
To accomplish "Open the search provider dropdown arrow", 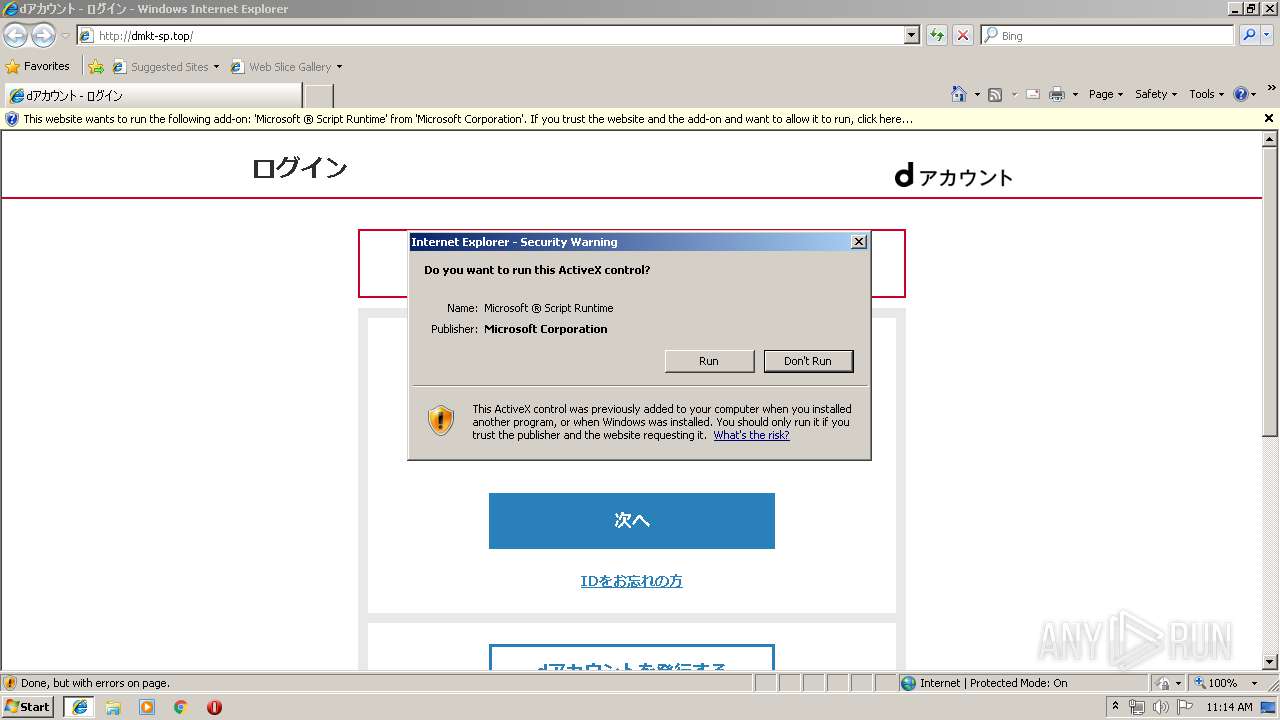I will pos(1268,35).
